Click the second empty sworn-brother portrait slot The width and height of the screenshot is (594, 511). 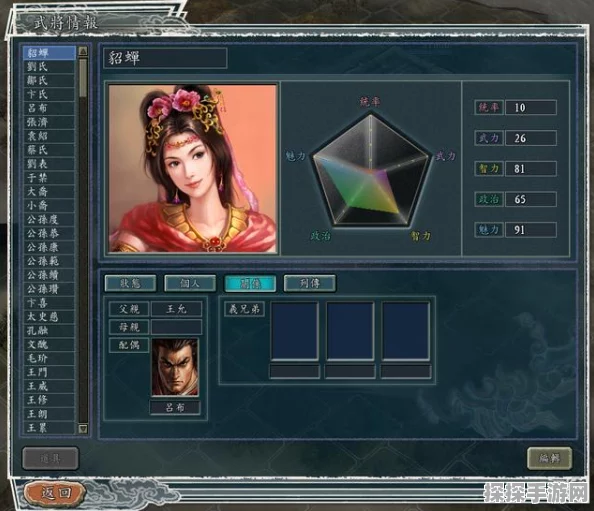pos(350,331)
